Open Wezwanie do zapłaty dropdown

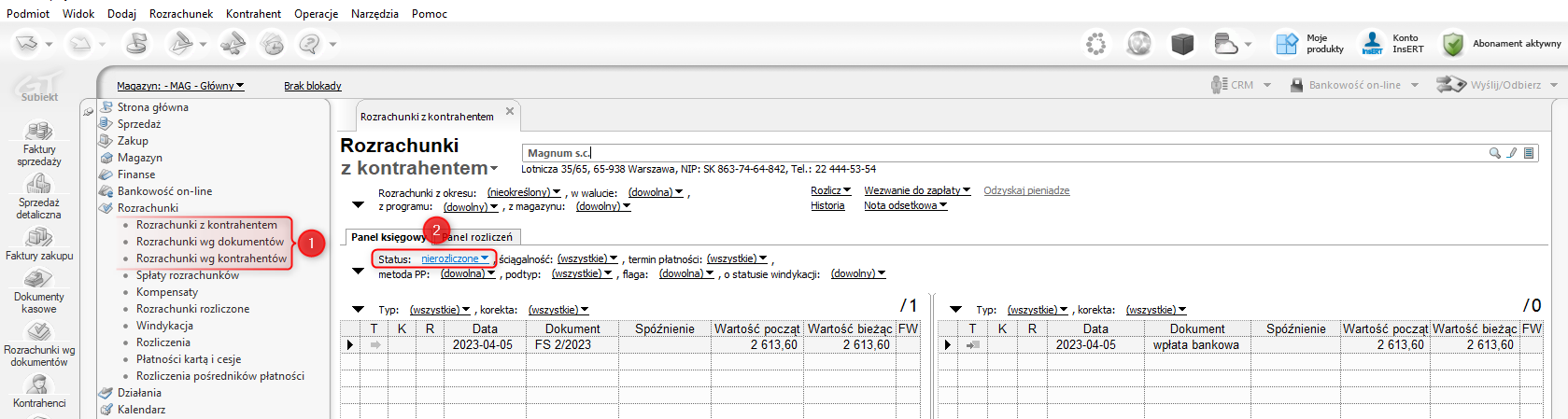[917, 190]
